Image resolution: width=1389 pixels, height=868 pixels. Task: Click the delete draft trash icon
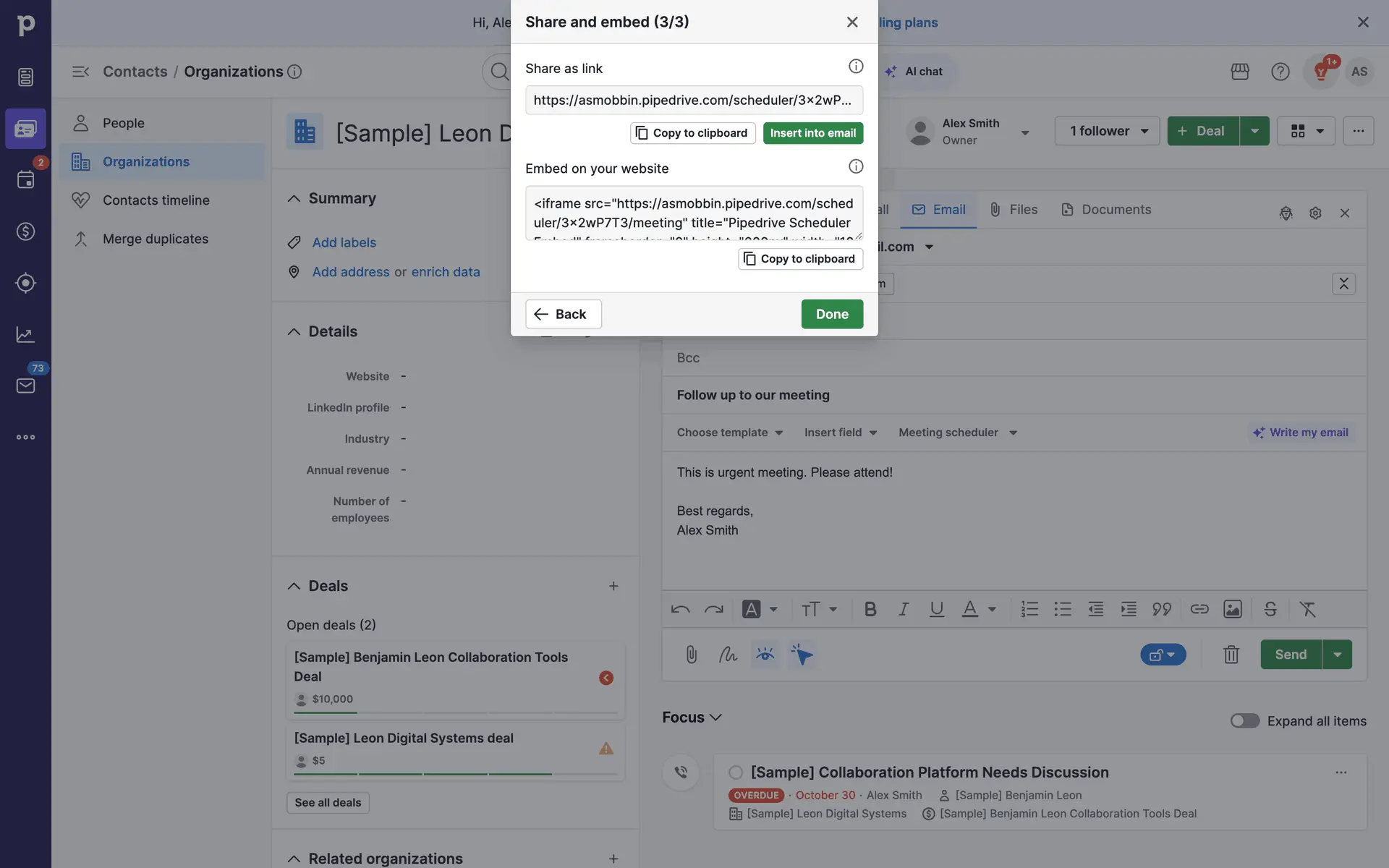(x=1231, y=655)
